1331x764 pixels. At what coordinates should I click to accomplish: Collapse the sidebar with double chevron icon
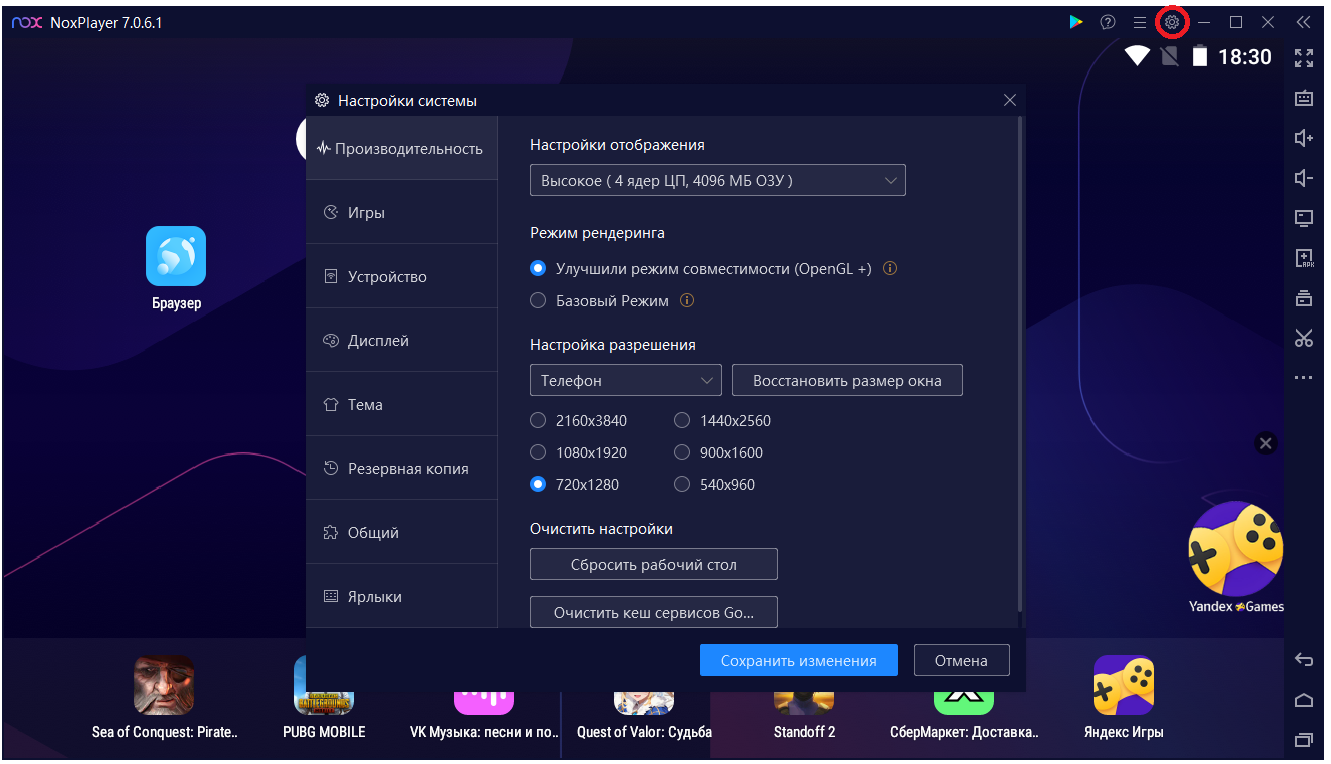click(1303, 21)
